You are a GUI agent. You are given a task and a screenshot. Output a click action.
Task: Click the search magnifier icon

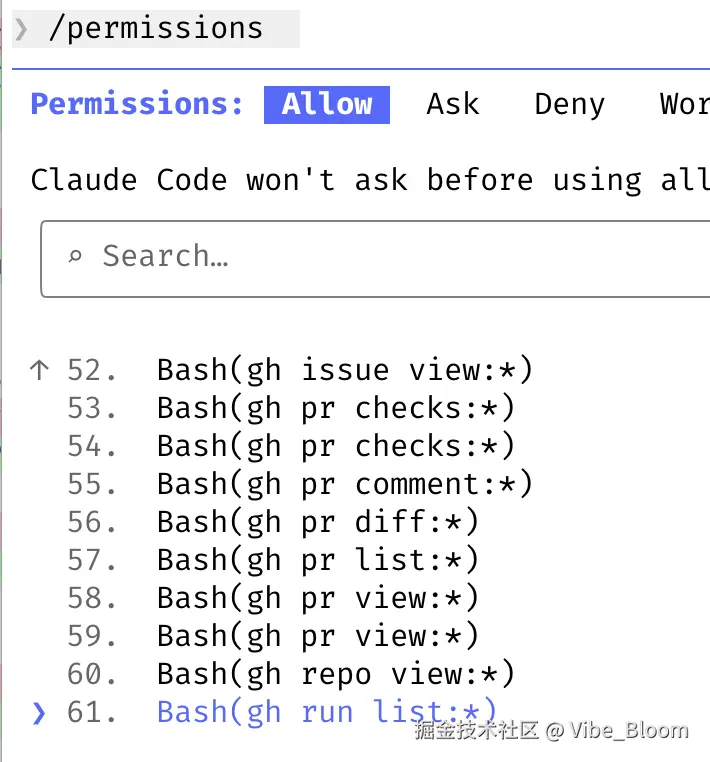(75, 257)
